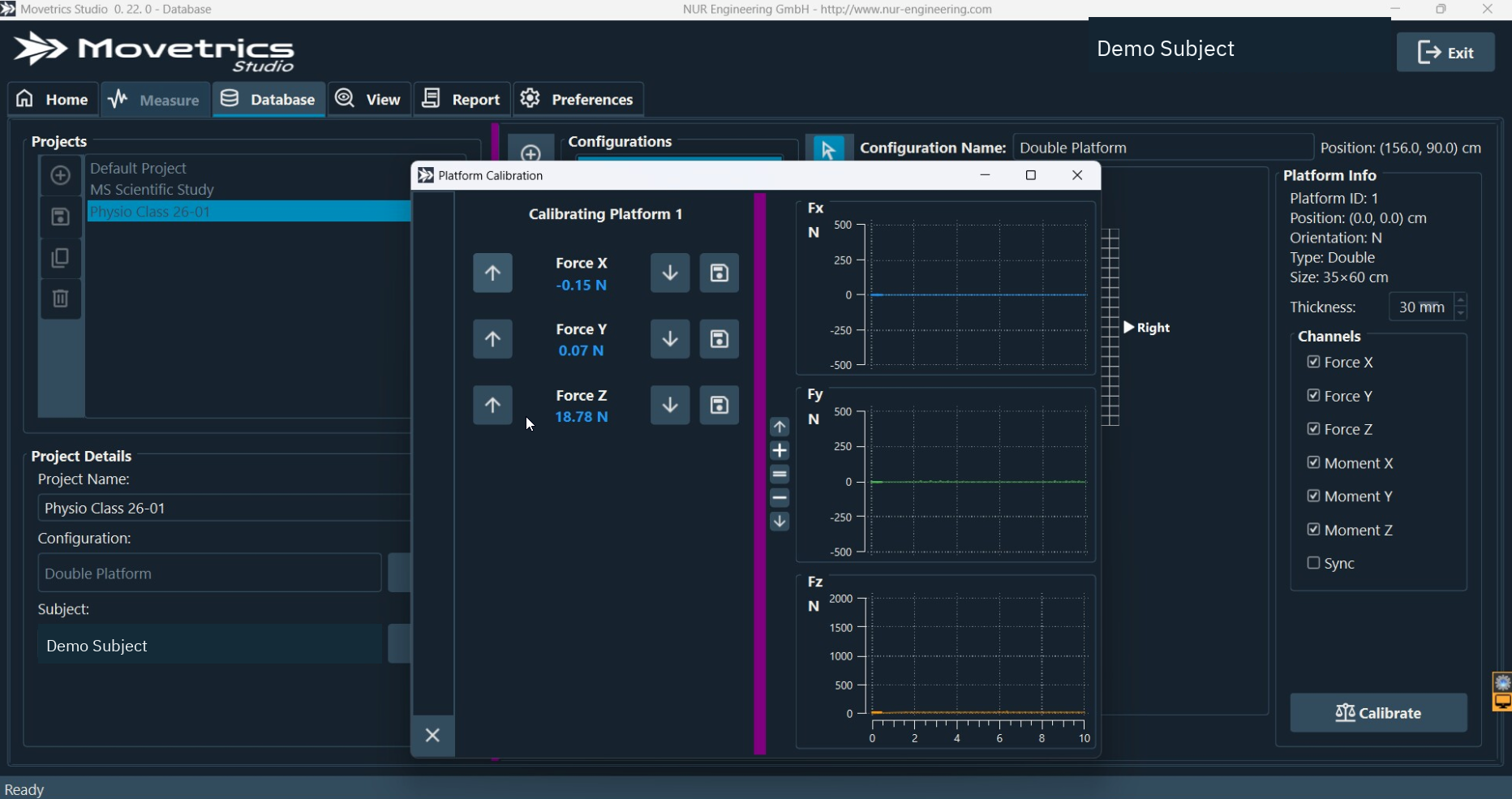The height and width of the screenshot is (799, 1512).
Task: Decrease Thickness with stepper down arrow
Action: click(x=1461, y=314)
